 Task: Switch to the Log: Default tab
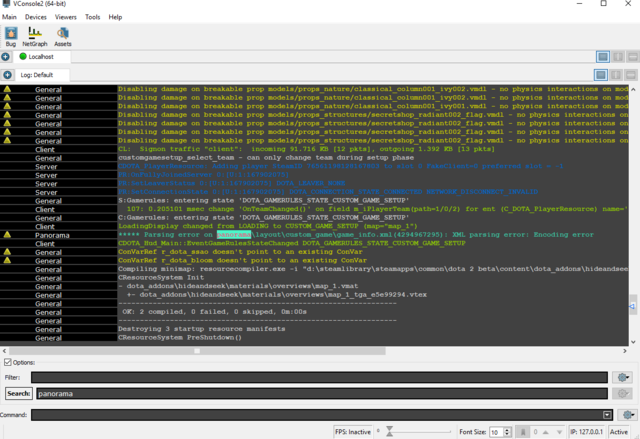[x=44, y=75]
